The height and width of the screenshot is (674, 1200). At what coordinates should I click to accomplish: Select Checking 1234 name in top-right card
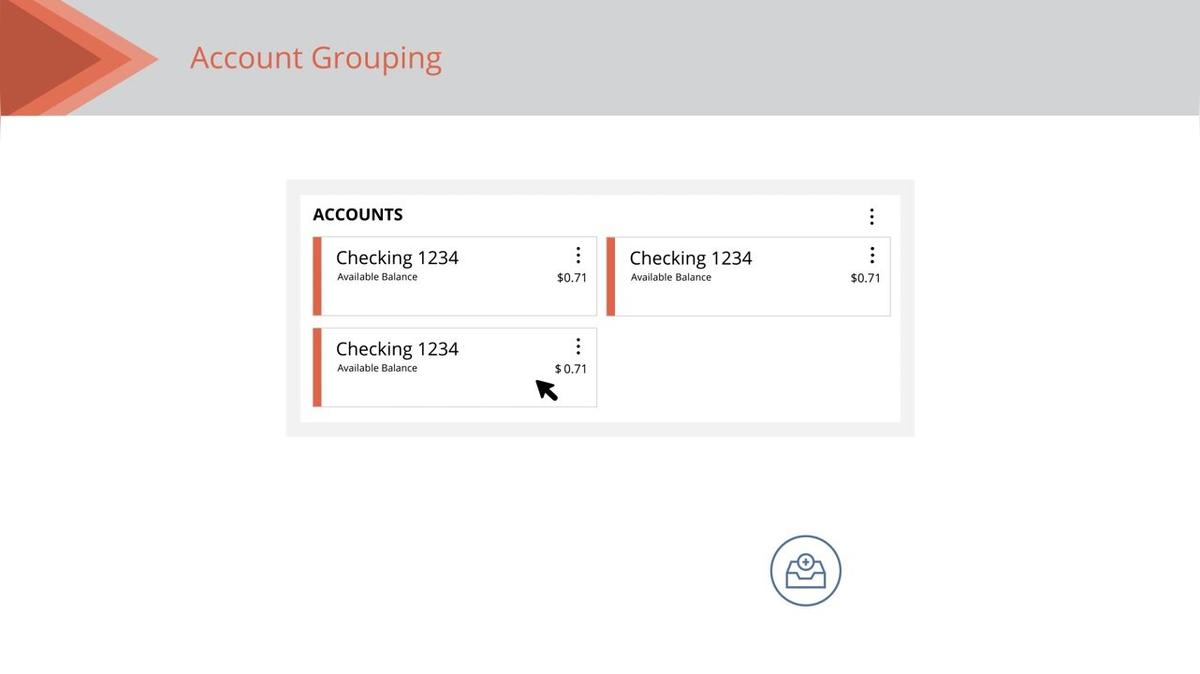click(x=690, y=258)
